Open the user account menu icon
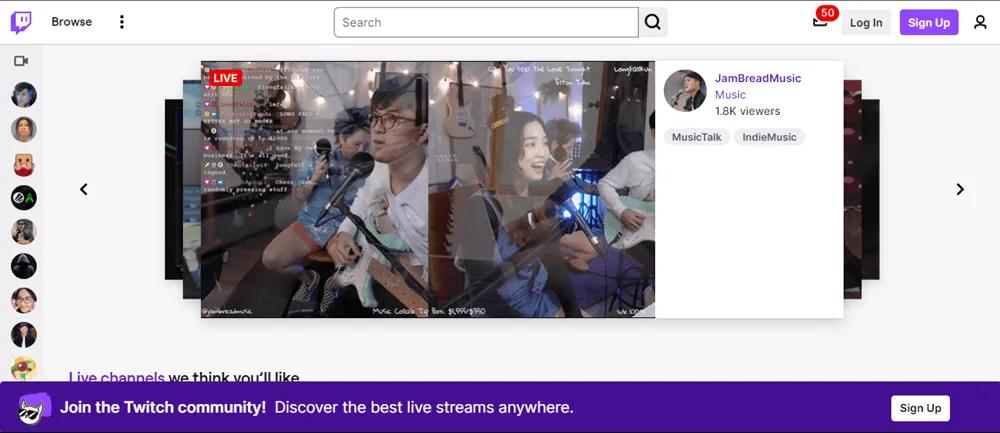 [x=980, y=22]
